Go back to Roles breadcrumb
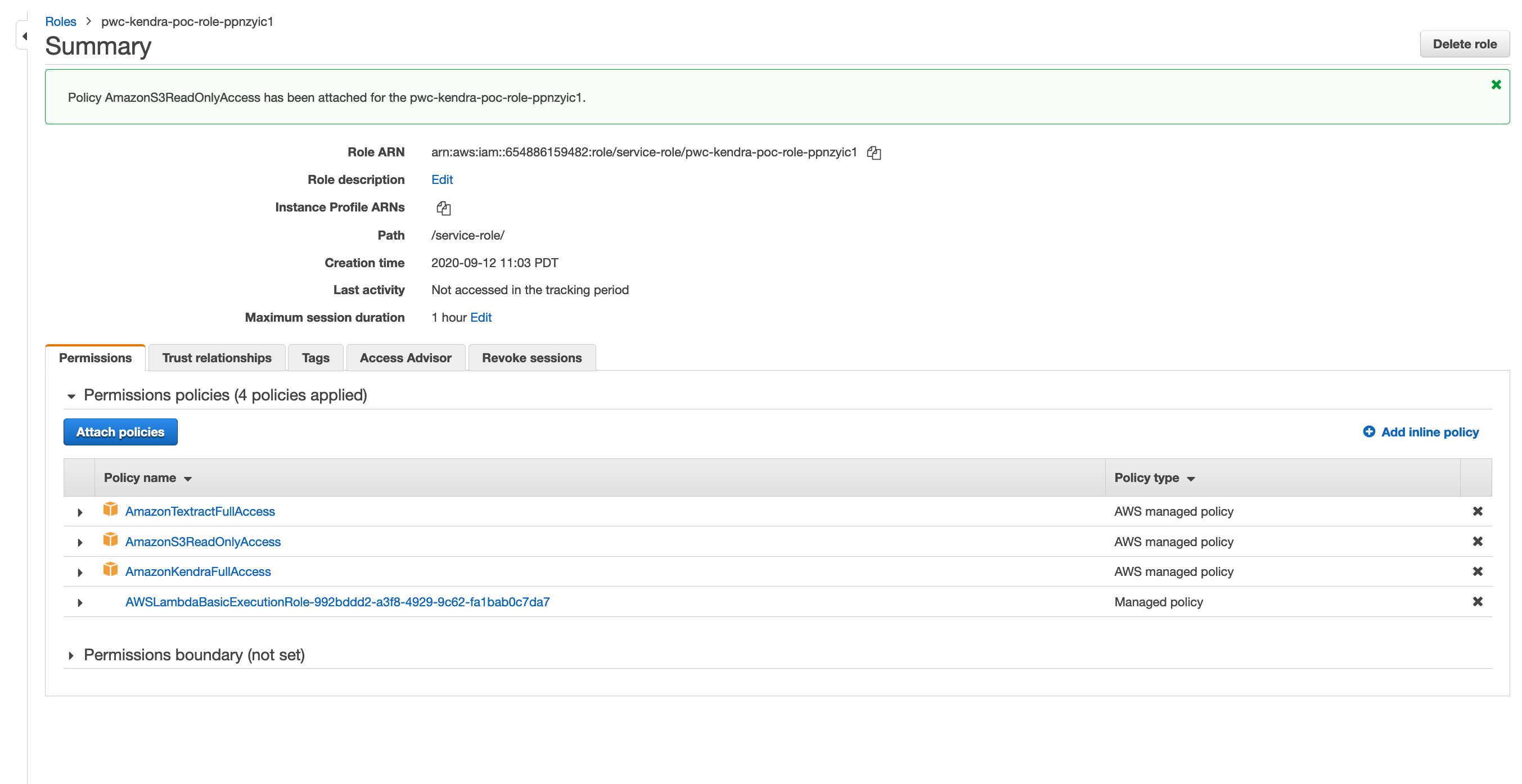 (x=61, y=21)
